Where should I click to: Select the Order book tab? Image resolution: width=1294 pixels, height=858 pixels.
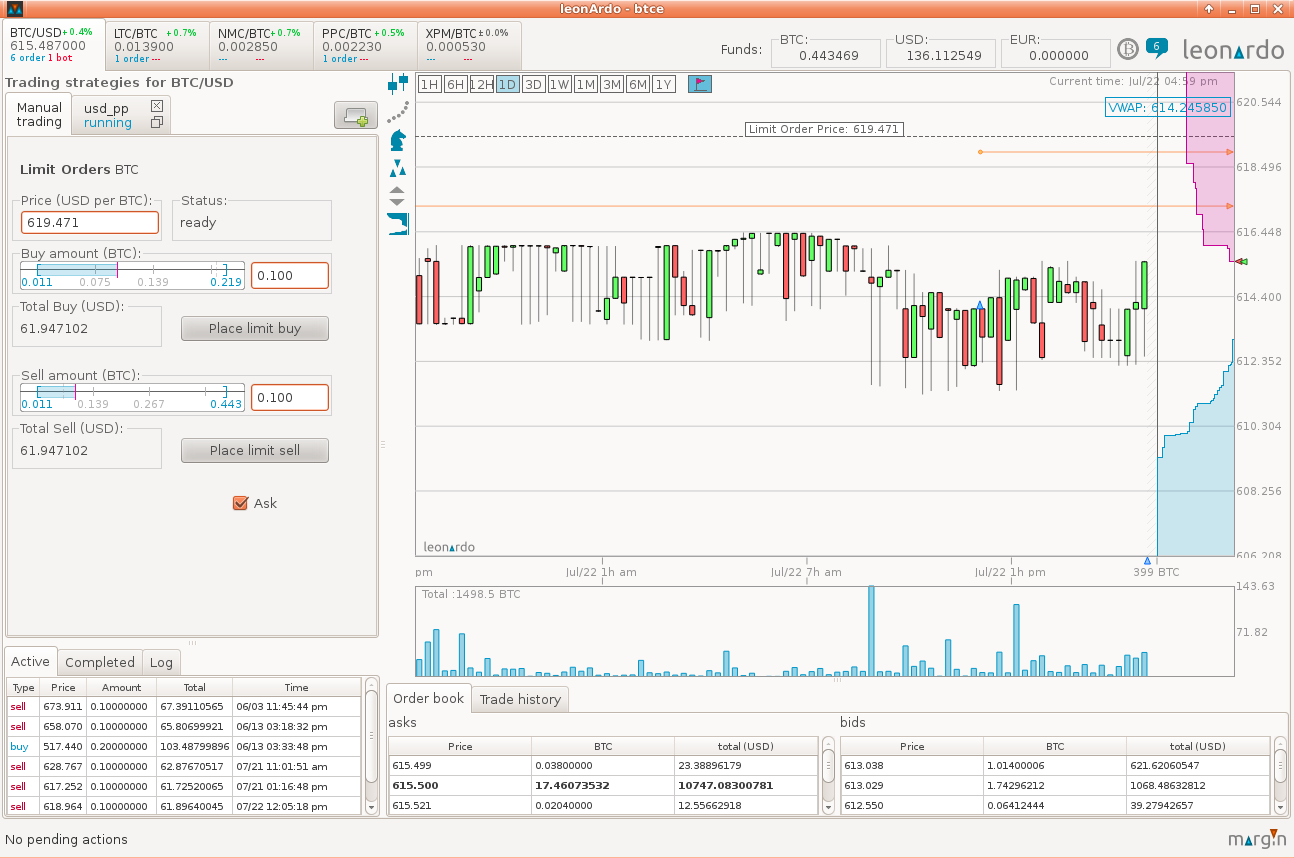[428, 698]
